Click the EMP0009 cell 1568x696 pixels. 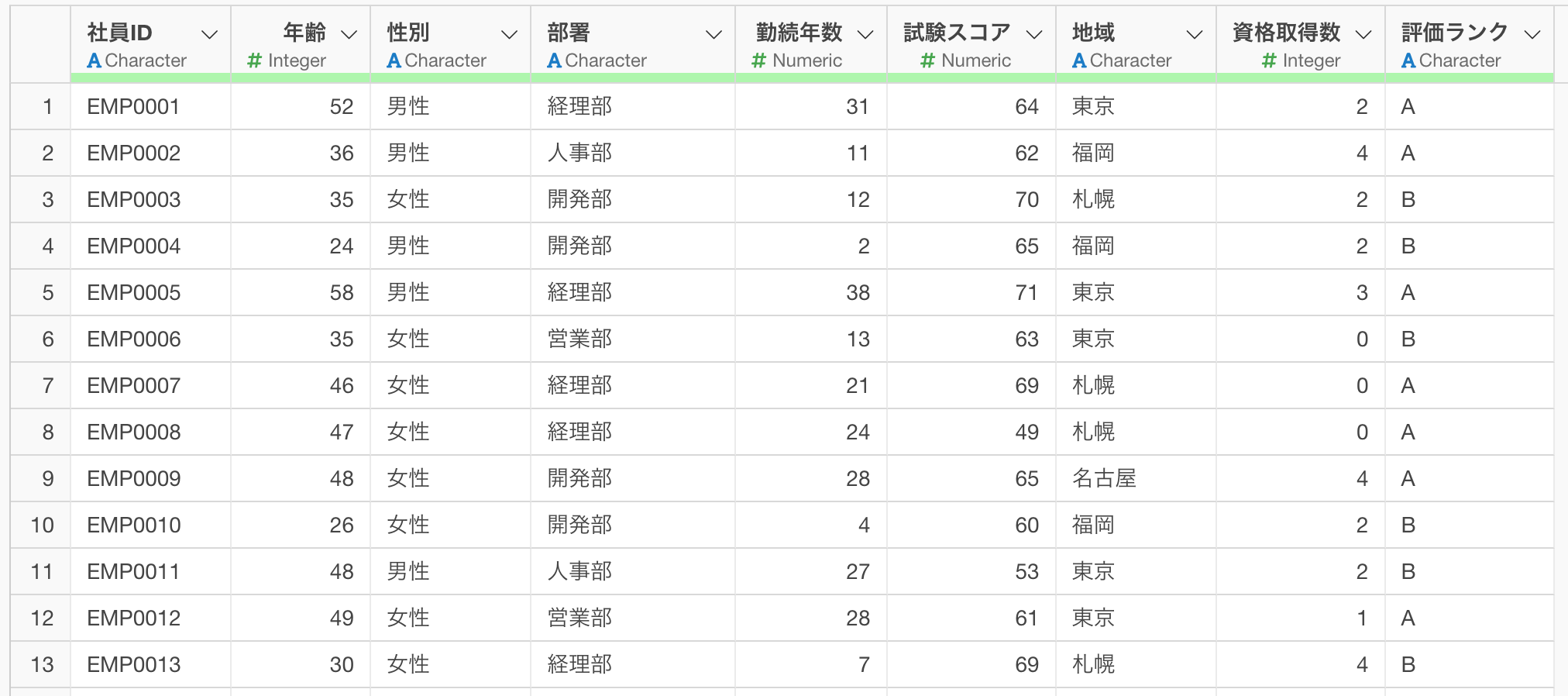tap(134, 479)
